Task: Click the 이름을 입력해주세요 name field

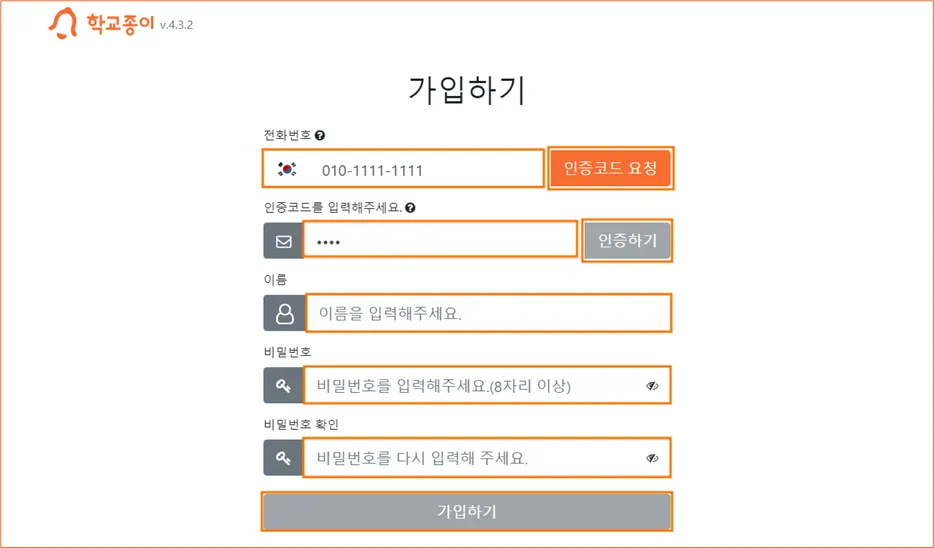Action: tap(488, 313)
